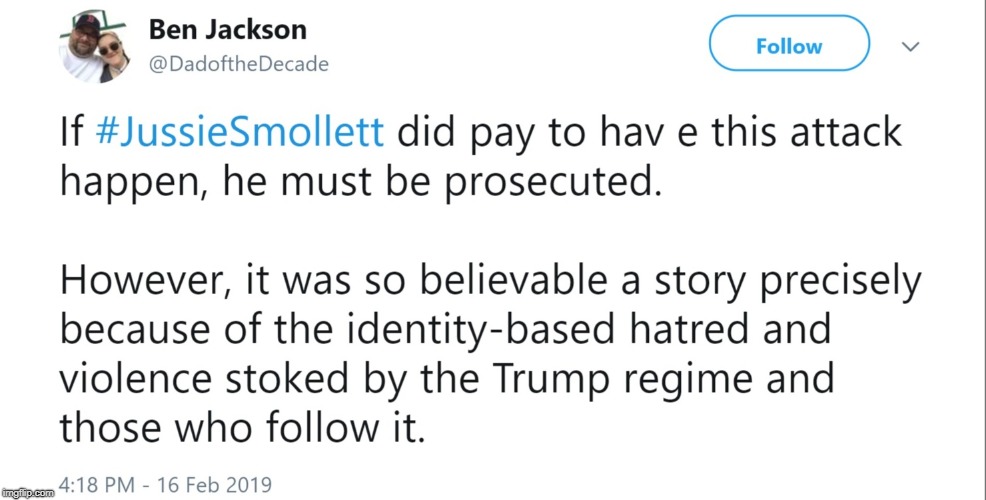Select the imgflip.com watermark
986x500 pixels.
pyautogui.click(x=28, y=493)
